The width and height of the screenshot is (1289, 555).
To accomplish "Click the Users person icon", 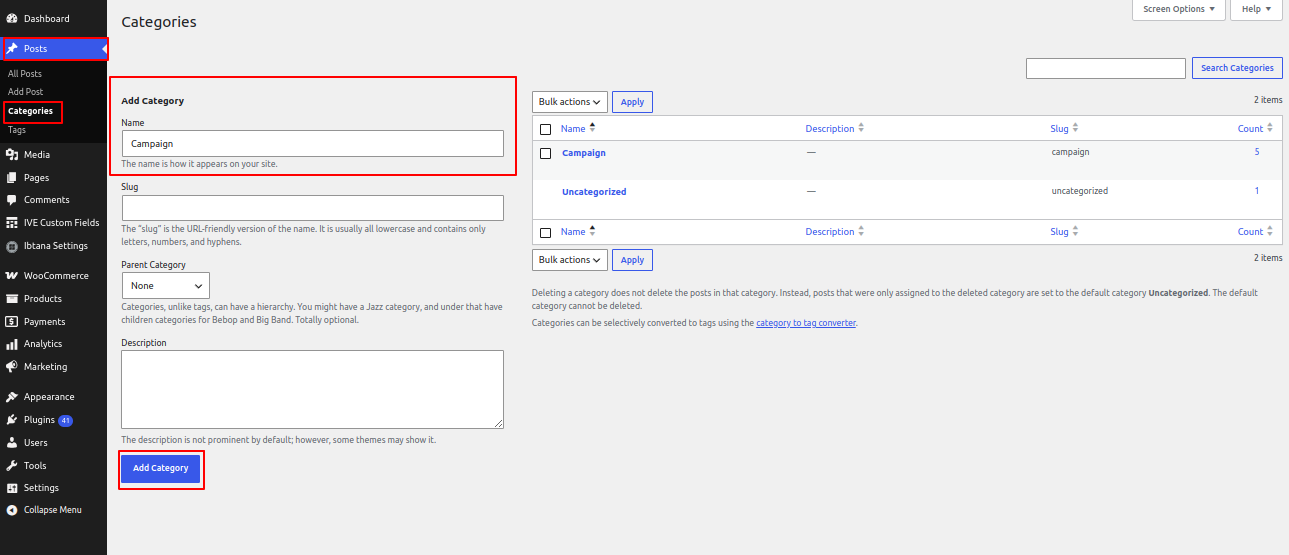I will click(12, 443).
